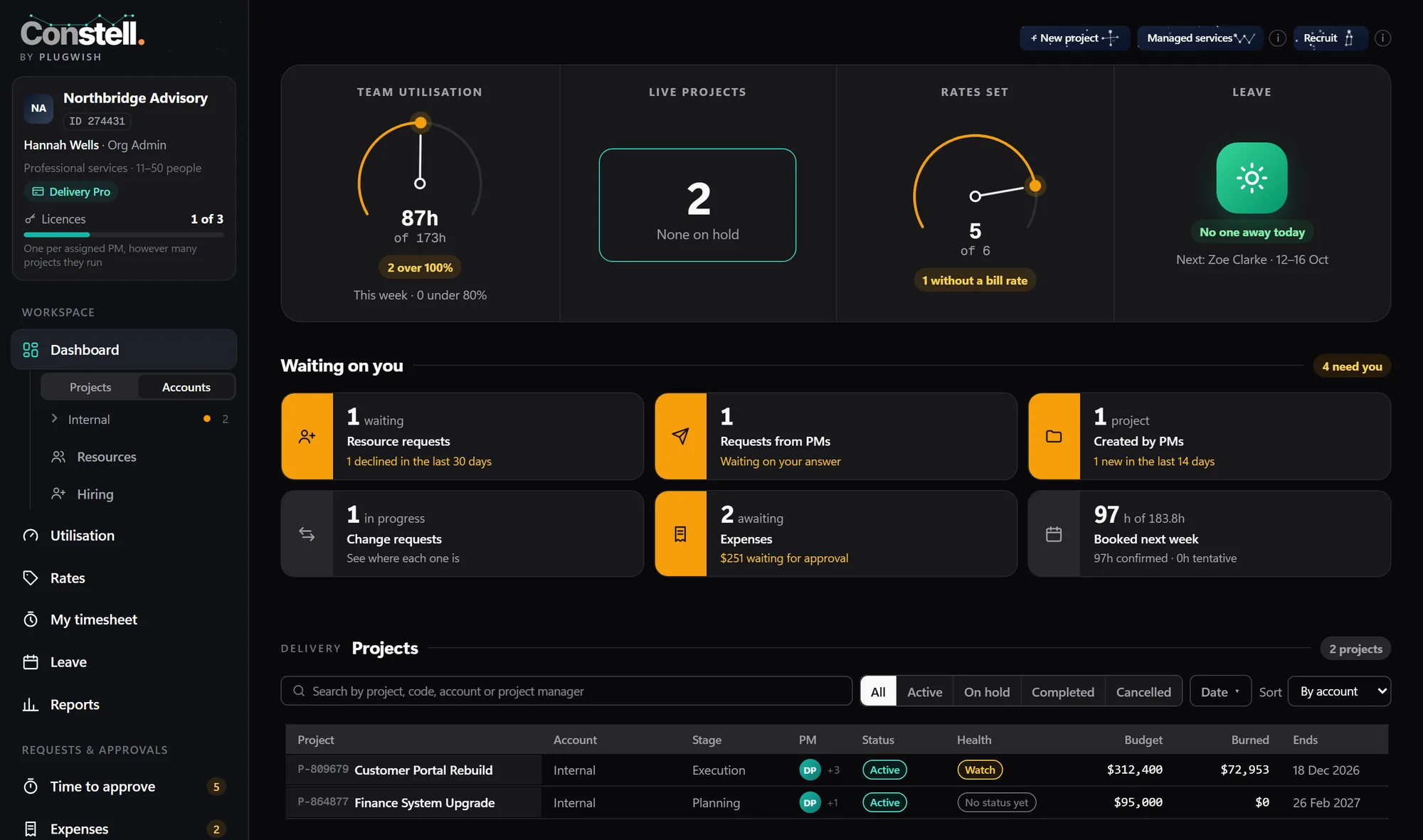Click the info icon next to Managed services
This screenshot has width=1423, height=840.
point(1278,38)
